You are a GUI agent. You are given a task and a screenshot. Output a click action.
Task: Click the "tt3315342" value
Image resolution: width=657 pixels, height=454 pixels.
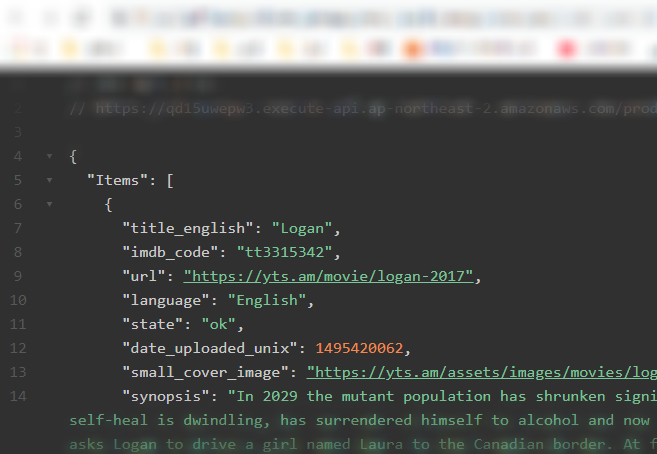click(x=285, y=252)
